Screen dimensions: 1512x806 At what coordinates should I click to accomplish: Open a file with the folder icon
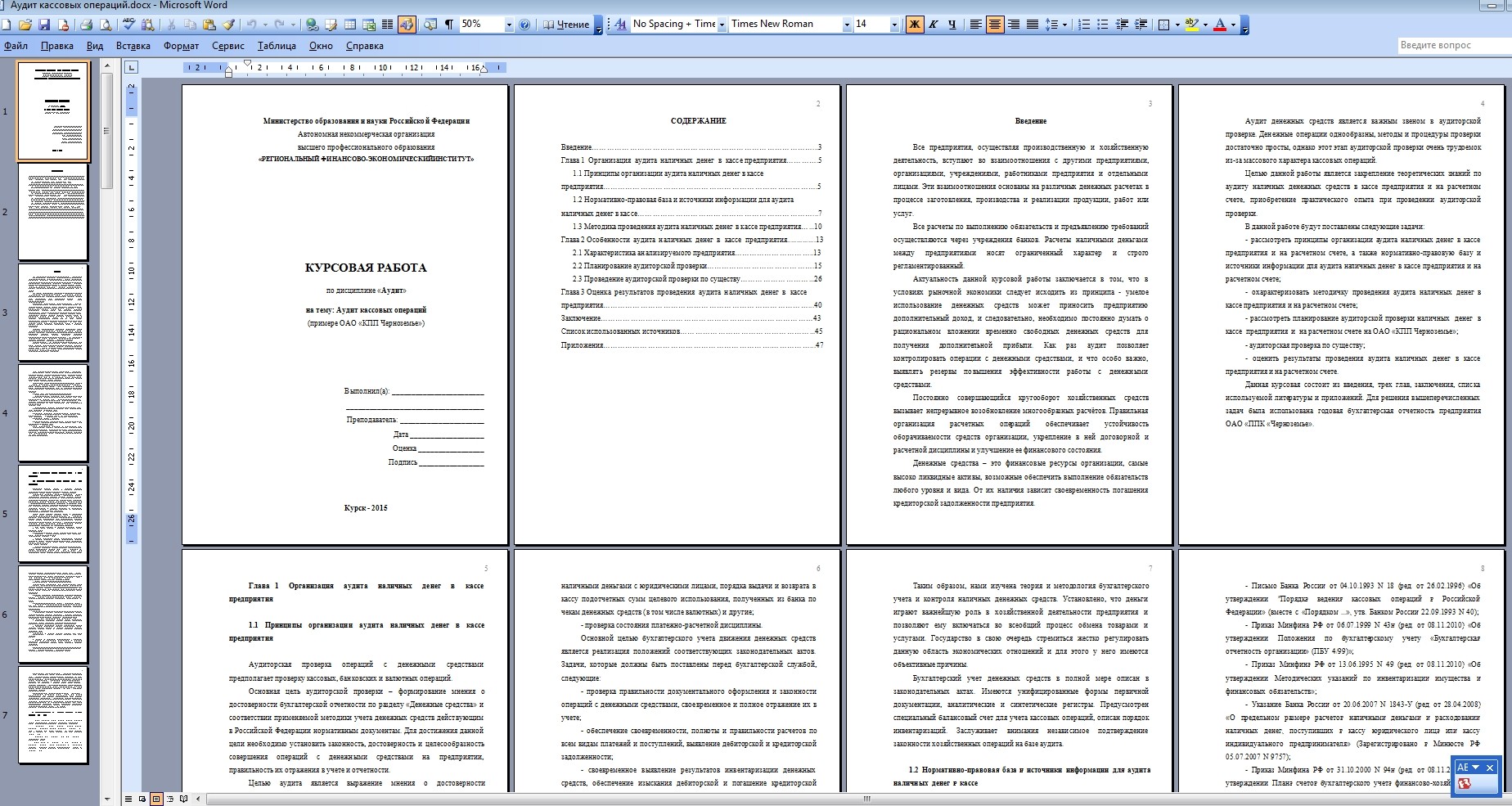(x=27, y=25)
